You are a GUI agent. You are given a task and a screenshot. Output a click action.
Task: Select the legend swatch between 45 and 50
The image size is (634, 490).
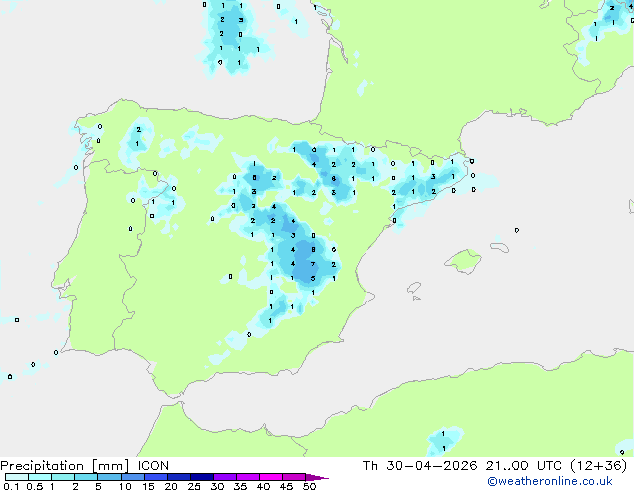click(x=294, y=477)
